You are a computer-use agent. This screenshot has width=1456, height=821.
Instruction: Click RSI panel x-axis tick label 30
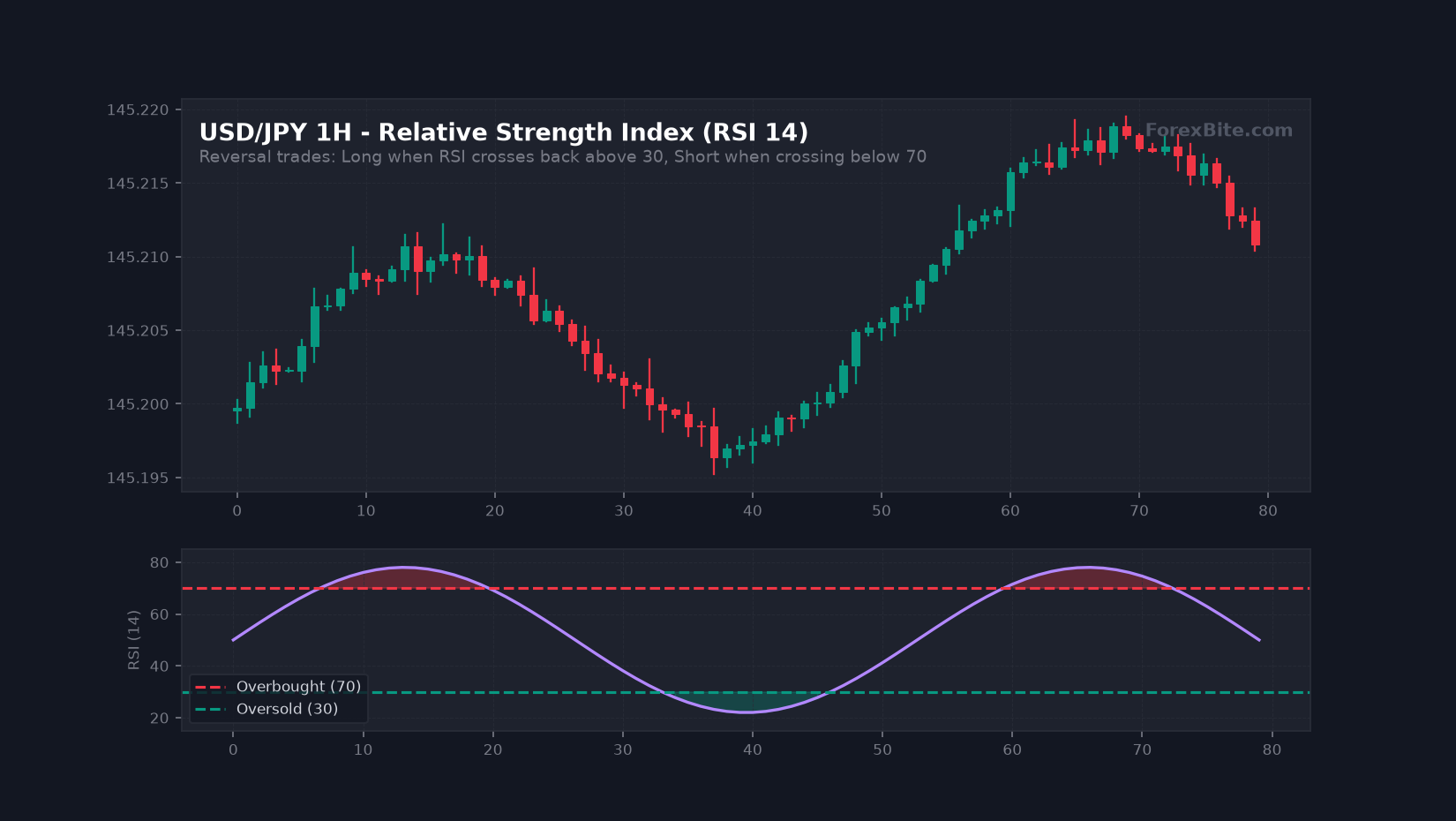[623, 750]
